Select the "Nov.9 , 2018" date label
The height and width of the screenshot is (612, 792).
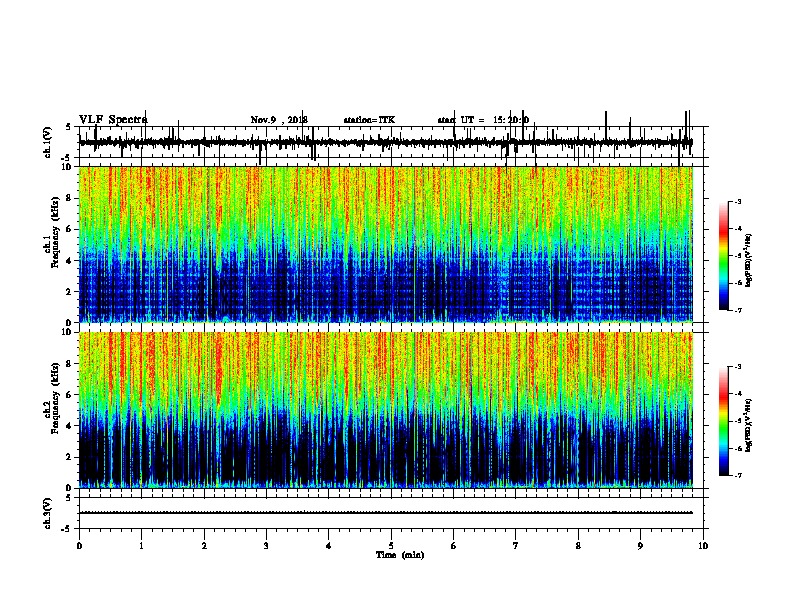click(279, 120)
